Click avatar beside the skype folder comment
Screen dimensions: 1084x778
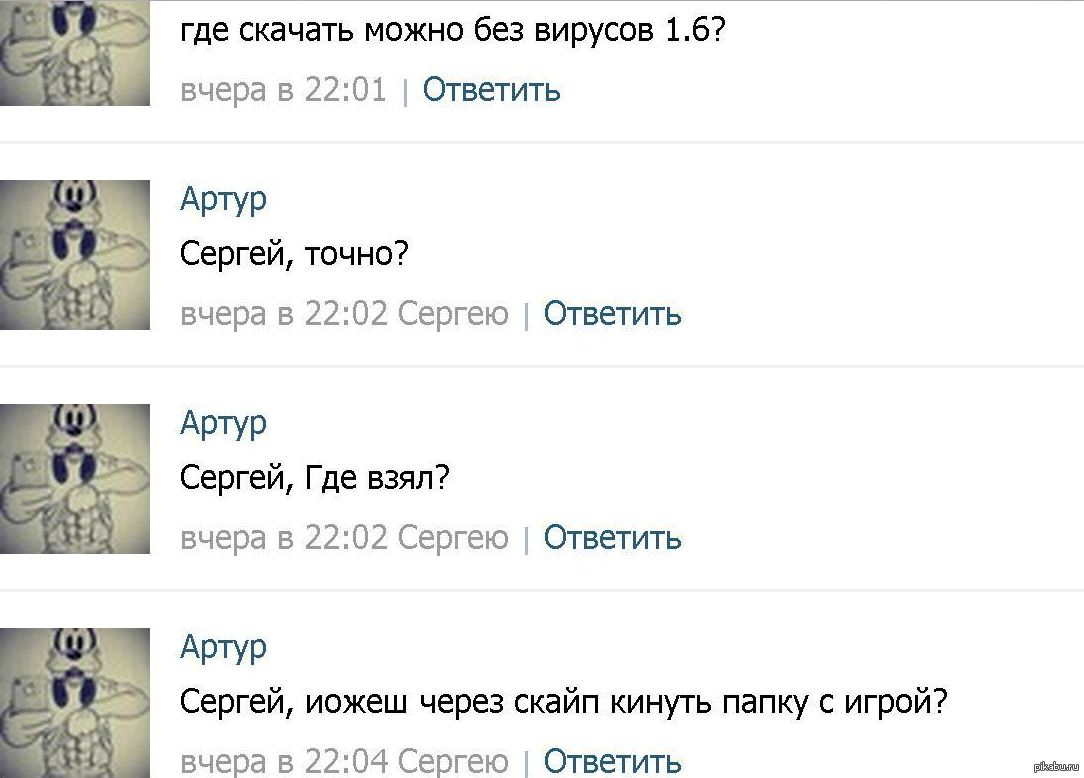tap(75, 702)
